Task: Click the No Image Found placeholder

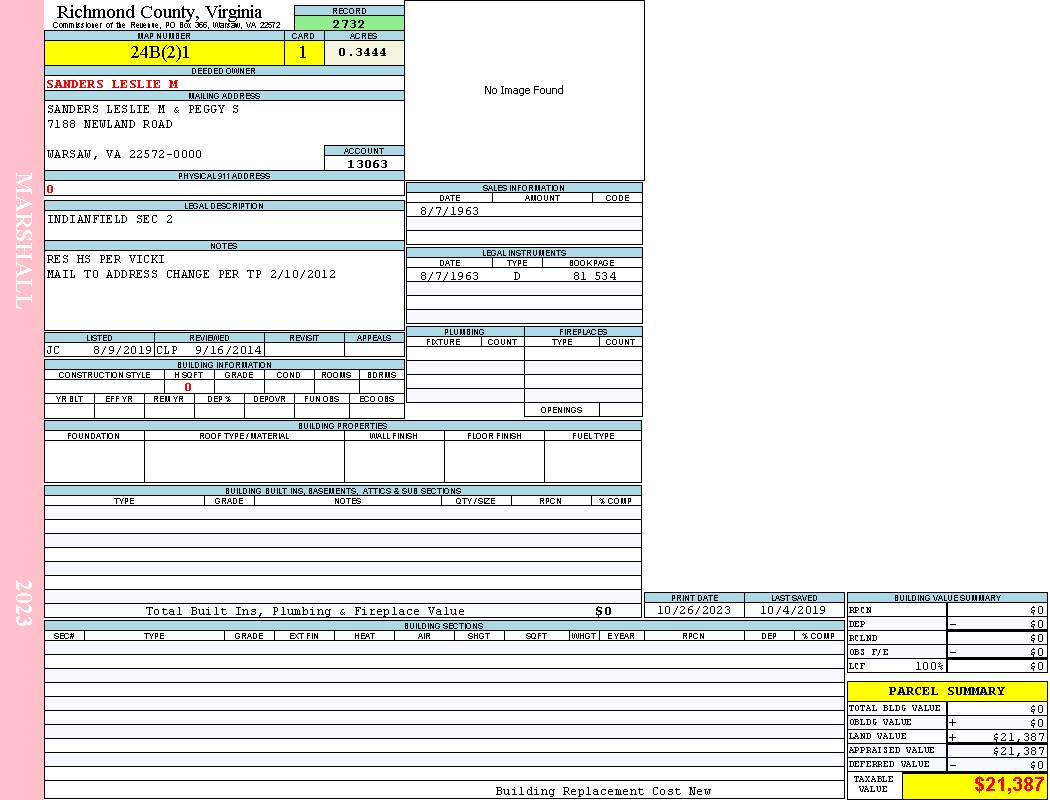Action: point(524,91)
